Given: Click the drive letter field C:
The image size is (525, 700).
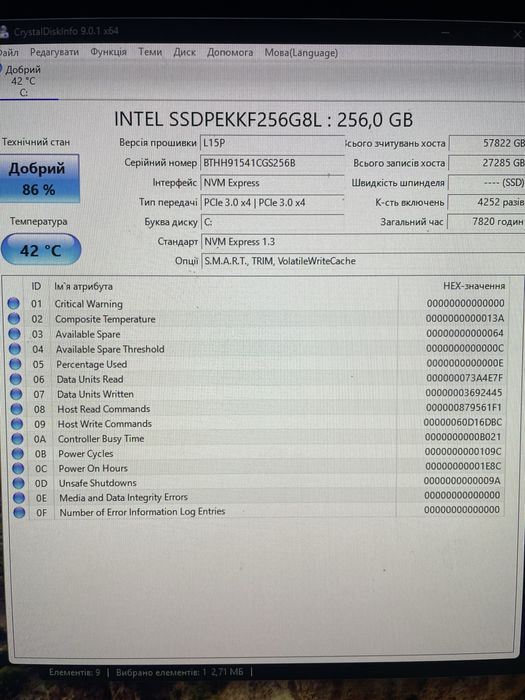Looking at the screenshot, I should [x=273, y=222].
